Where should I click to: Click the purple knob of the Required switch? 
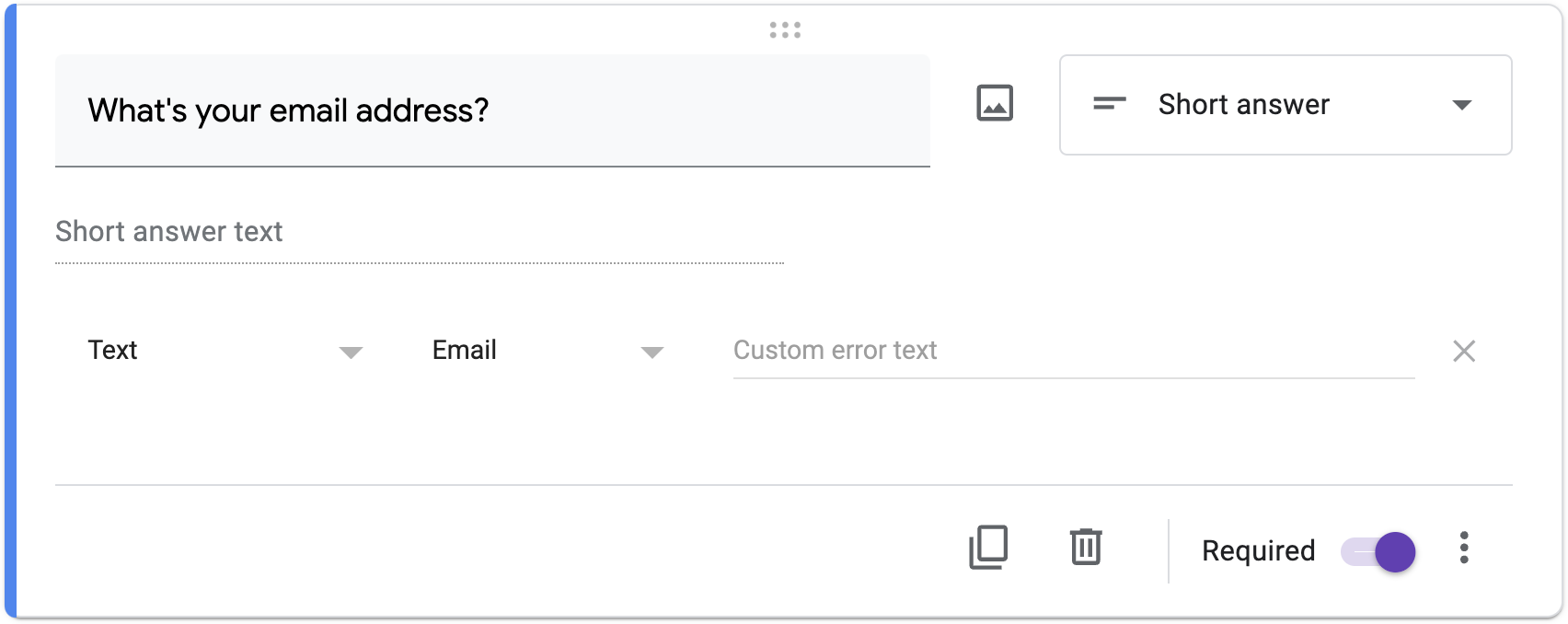pyautogui.click(x=1395, y=552)
